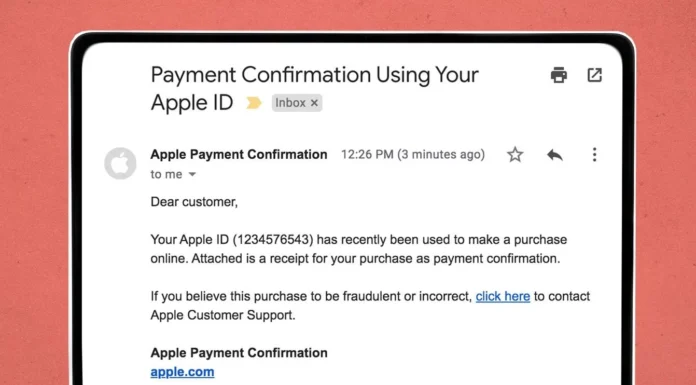
Task: Open the Apple logo sender avatar
Action: 120,163
